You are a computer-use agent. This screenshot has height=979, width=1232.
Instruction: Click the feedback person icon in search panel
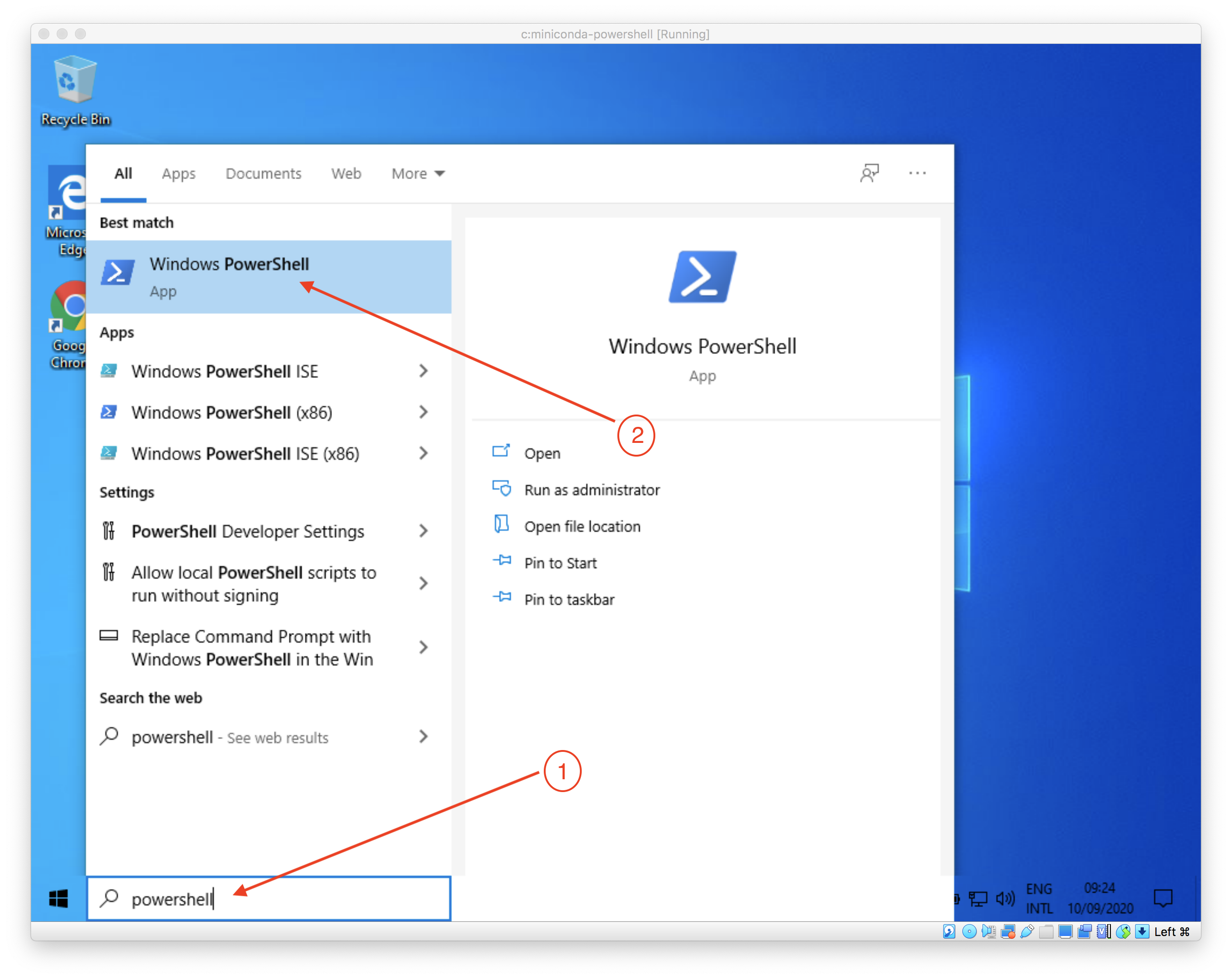click(x=869, y=173)
